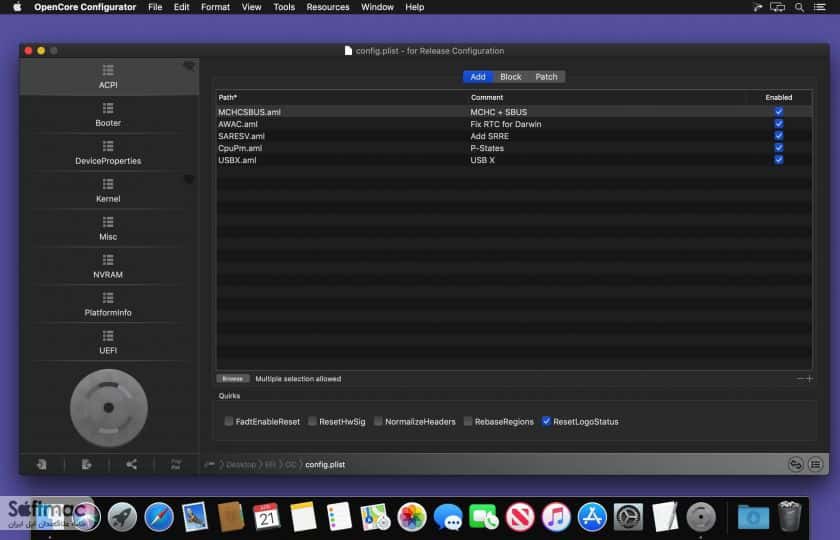Toggle Enabled checkbox for AWAC.aml
Image resolution: width=840 pixels, height=540 pixels.
(x=779, y=124)
